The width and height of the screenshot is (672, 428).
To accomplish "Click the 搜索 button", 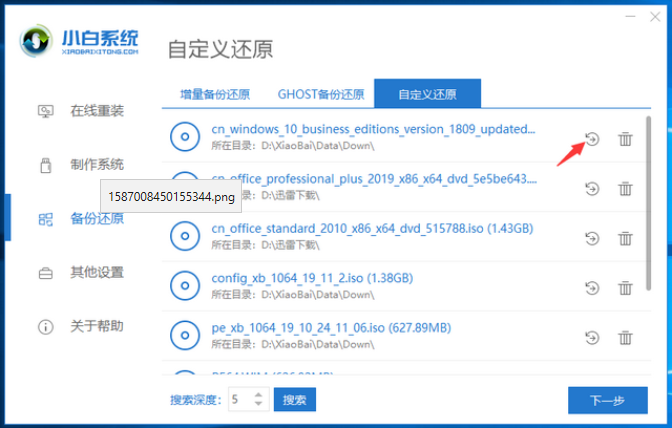I will point(294,400).
